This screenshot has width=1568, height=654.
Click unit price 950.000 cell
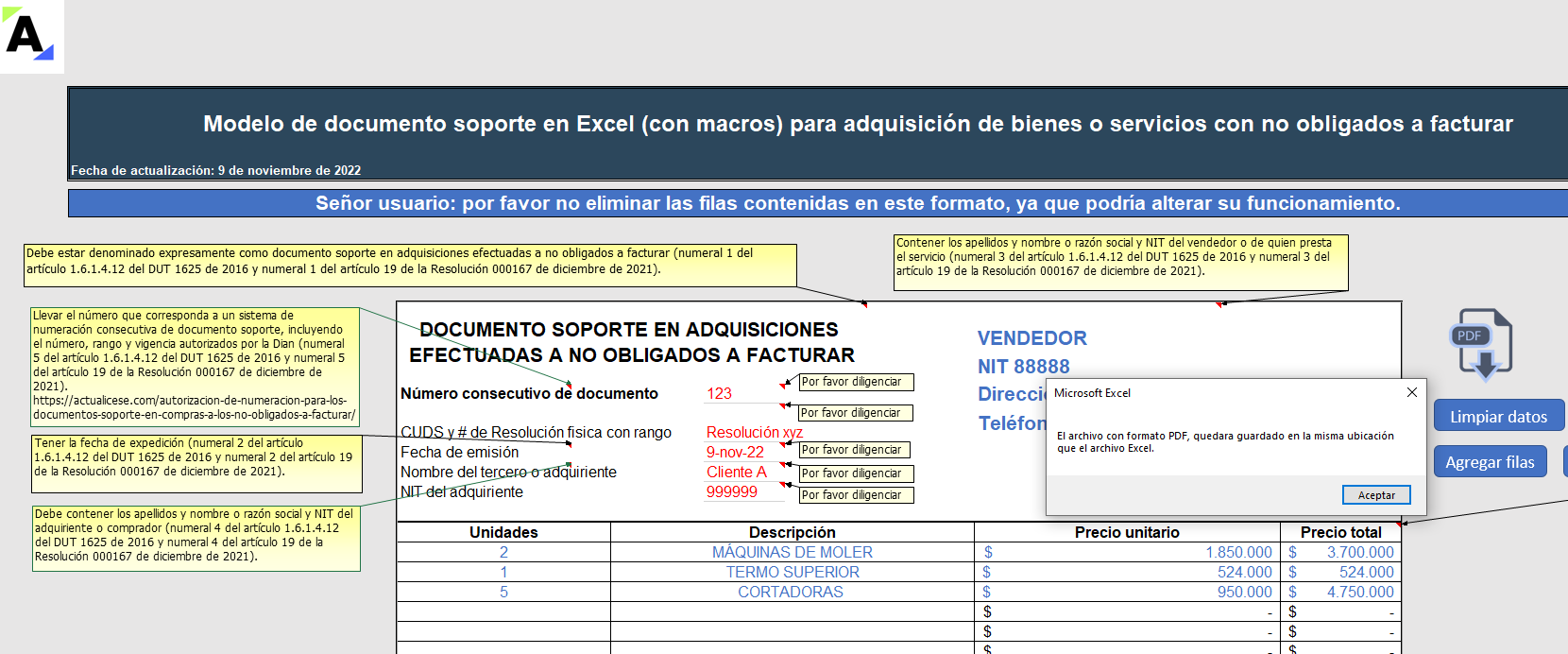coord(1127,592)
